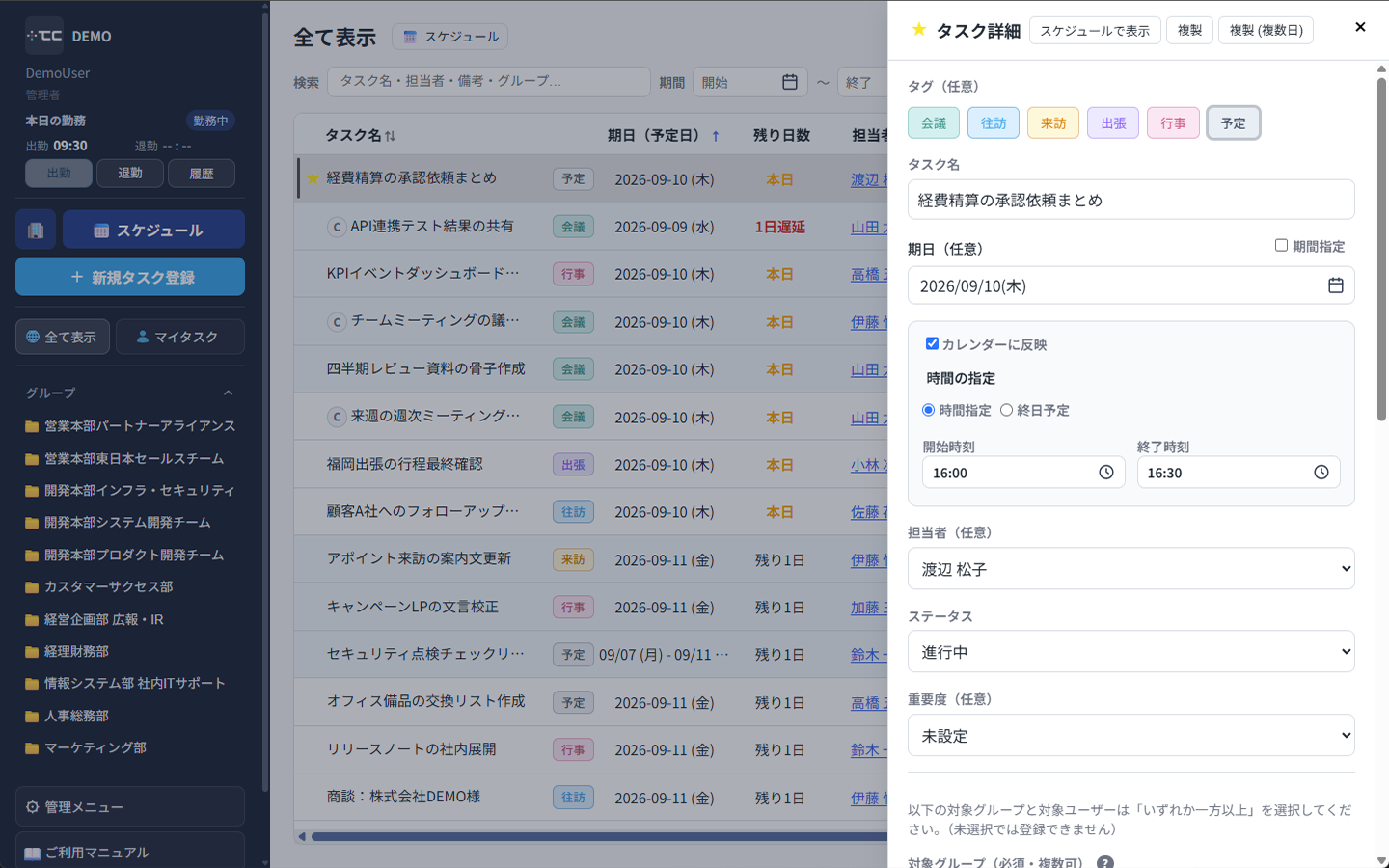The width and height of the screenshot is (1389, 868).
Task: Select the 出張 tag chip
Action: 1113,123
